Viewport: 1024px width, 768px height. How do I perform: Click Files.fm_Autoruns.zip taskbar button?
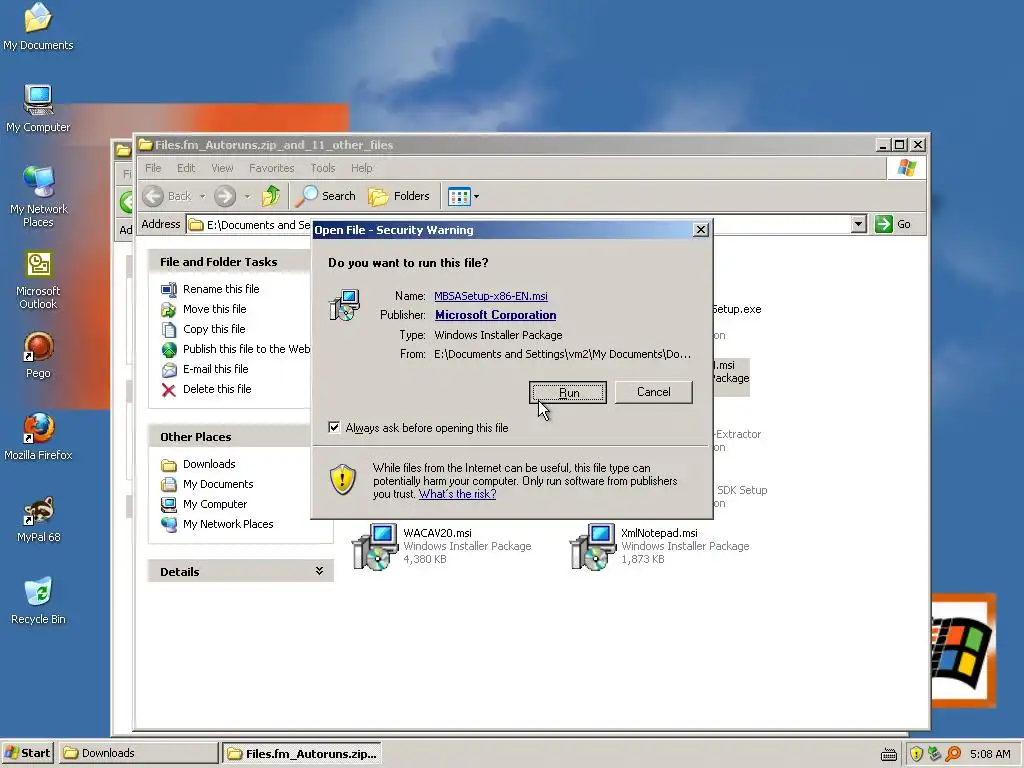pos(302,753)
